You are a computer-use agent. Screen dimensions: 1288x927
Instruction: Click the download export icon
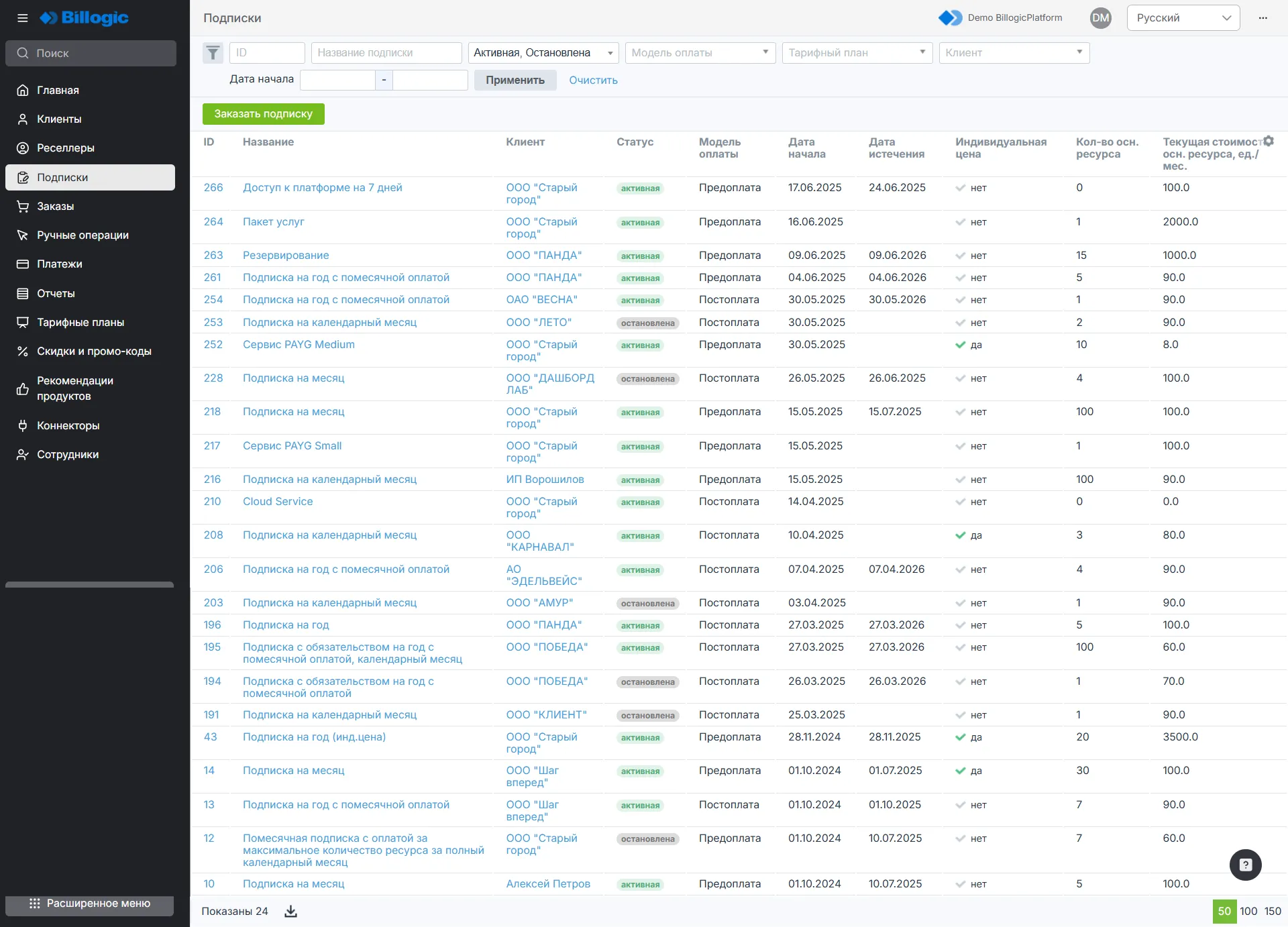pyautogui.click(x=290, y=911)
